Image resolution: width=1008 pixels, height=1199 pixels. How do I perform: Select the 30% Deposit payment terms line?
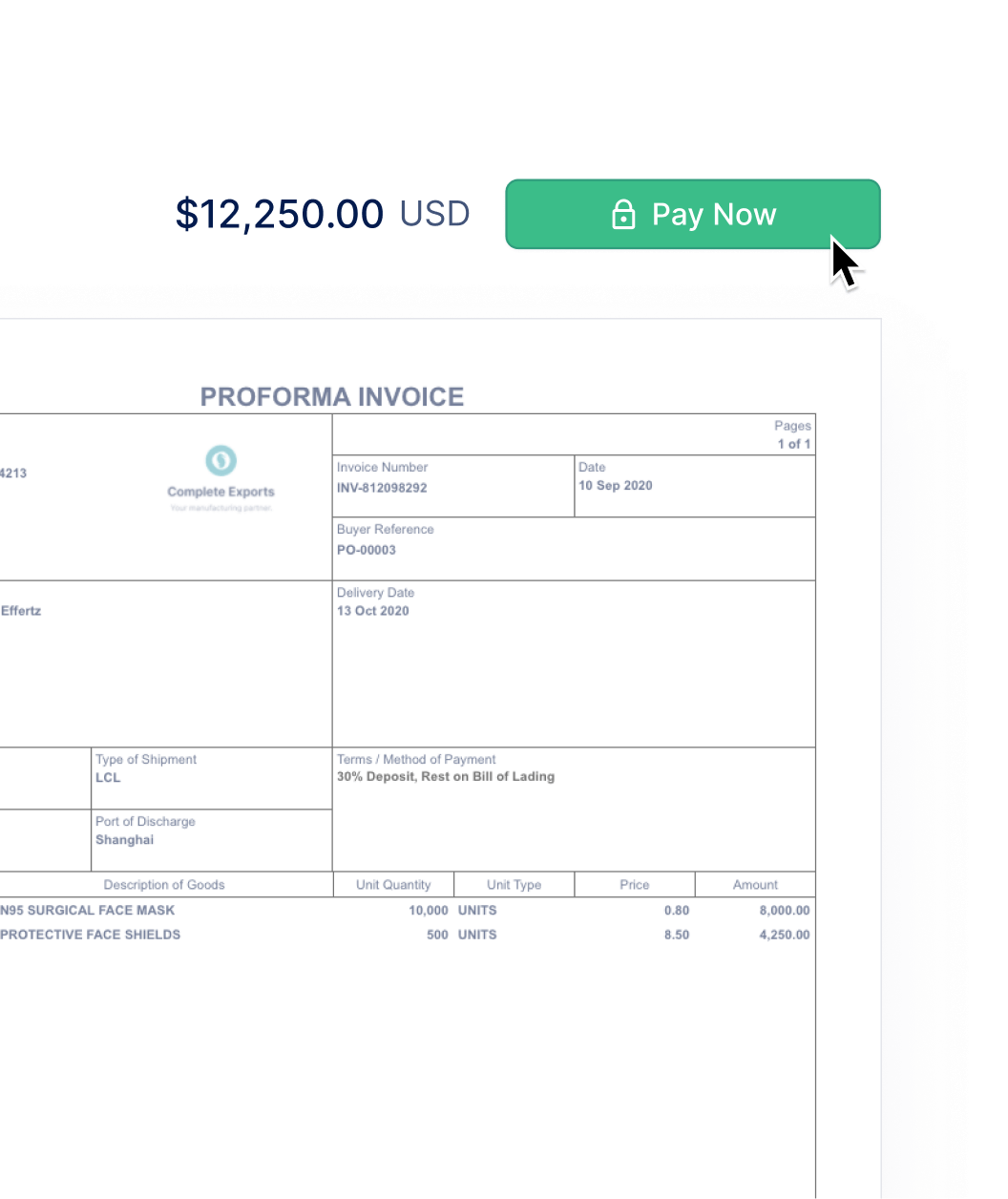(445, 776)
